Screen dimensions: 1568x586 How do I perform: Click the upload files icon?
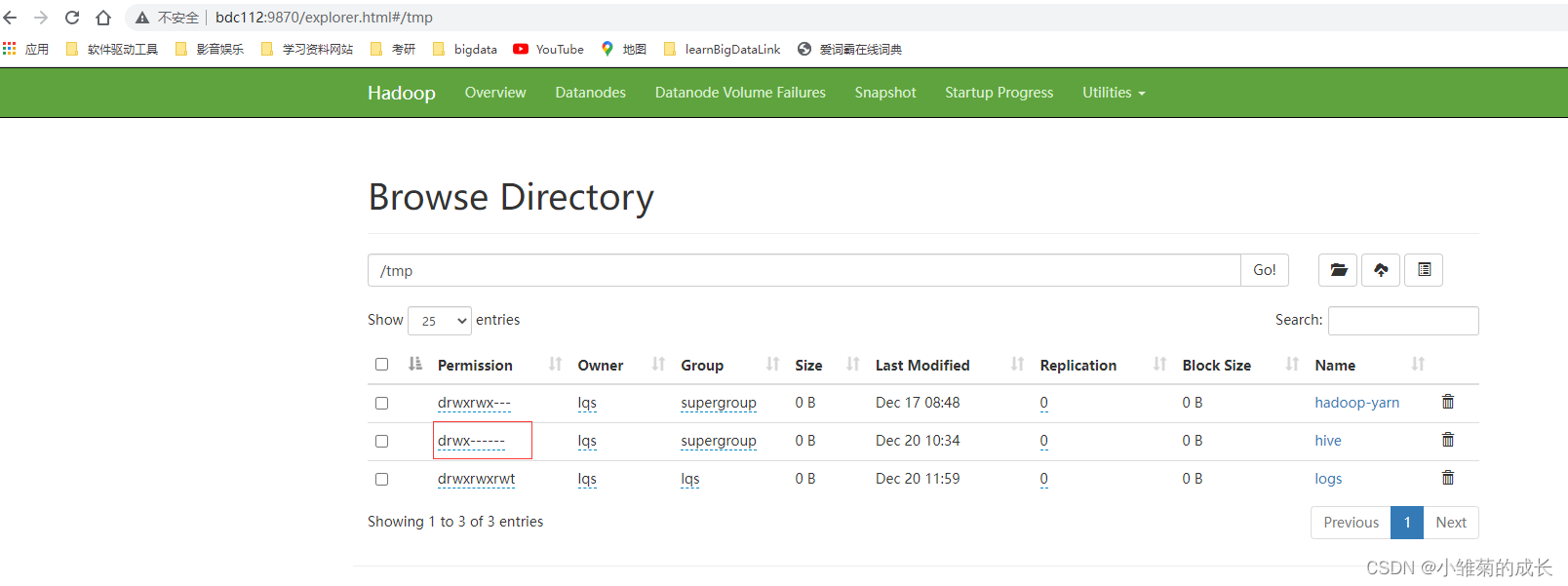(1381, 270)
